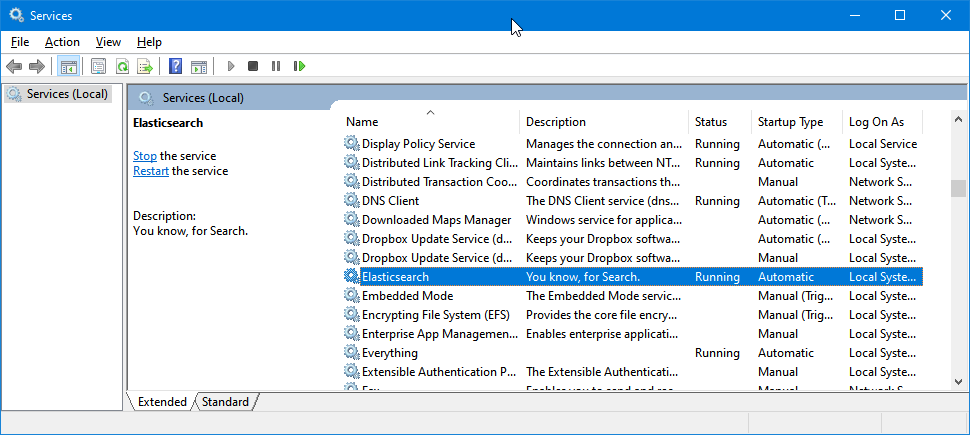Click the Services title bar app icon

click(x=16, y=15)
